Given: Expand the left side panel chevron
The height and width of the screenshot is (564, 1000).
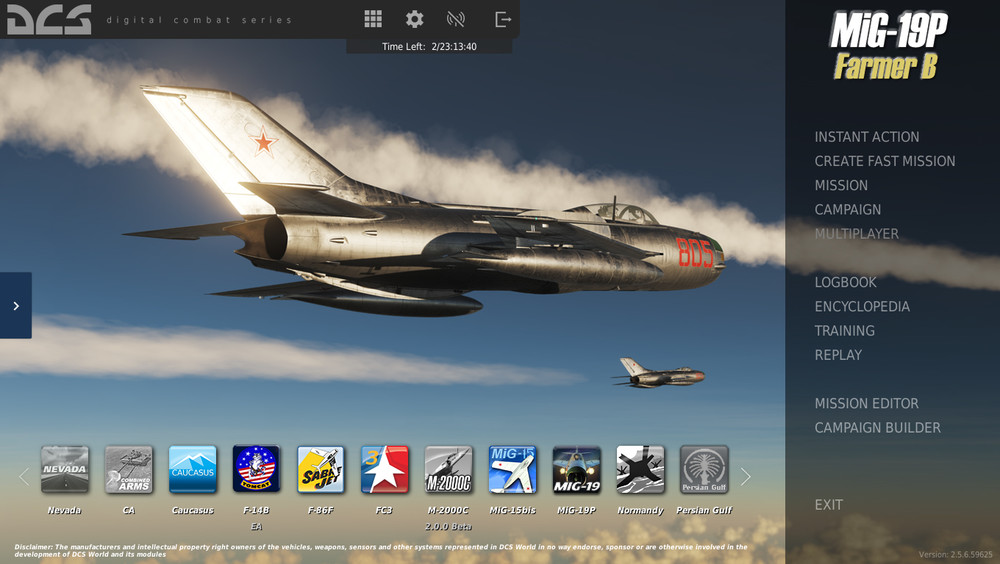Looking at the screenshot, I should (16, 306).
